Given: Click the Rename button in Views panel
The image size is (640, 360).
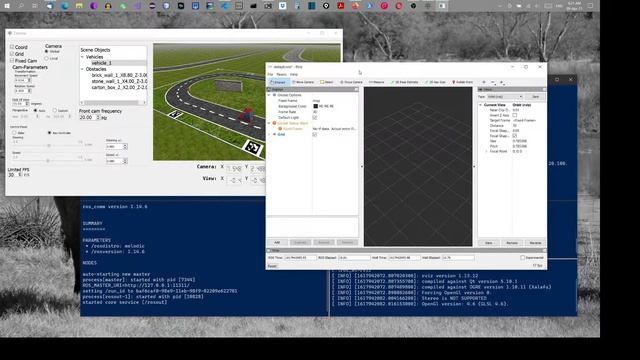Looking at the screenshot, I should coord(536,243).
